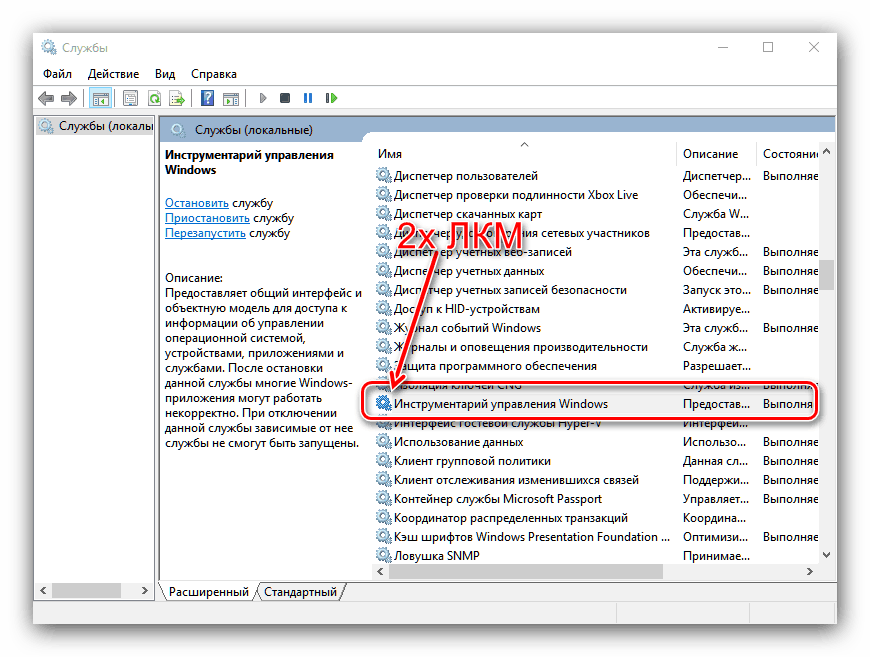Click the Stop service square icon
Viewport: 870px width, 657px height.
[x=285, y=98]
